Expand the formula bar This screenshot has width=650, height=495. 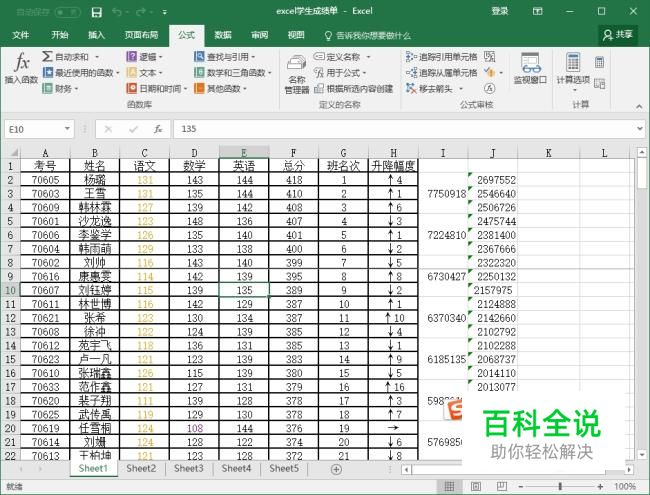click(640, 129)
